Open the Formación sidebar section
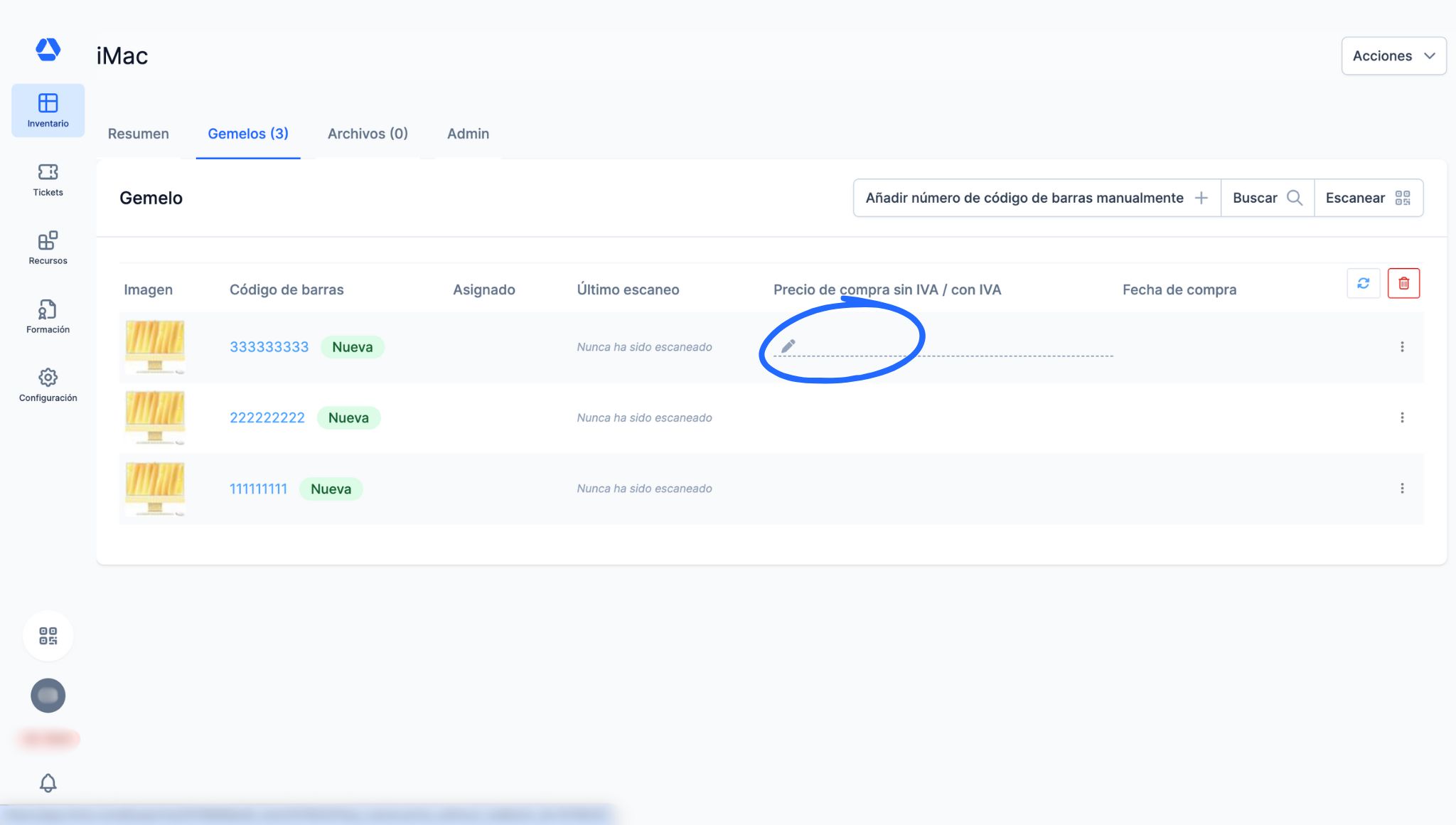The width and height of the screenshot is (1456, 825). coord(48,316)
